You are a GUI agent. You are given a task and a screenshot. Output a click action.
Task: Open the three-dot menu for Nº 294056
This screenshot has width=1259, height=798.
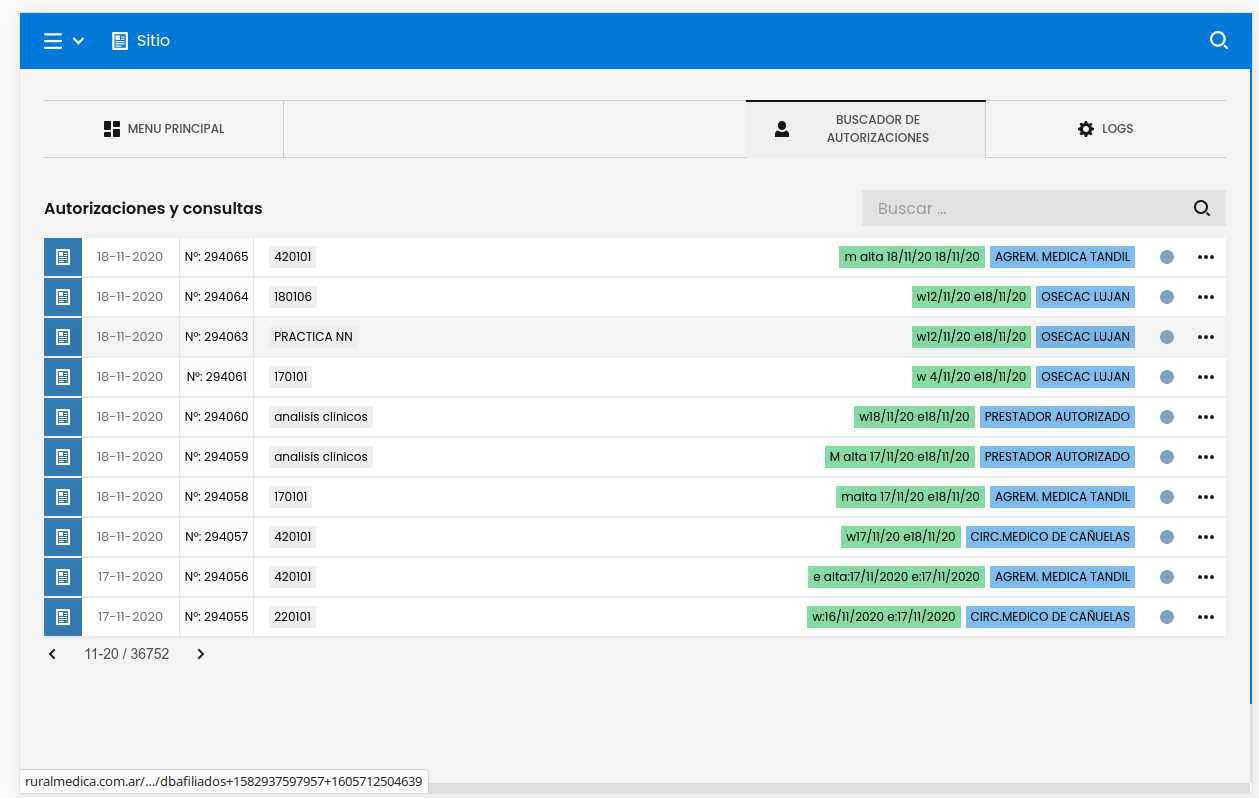1206,577
